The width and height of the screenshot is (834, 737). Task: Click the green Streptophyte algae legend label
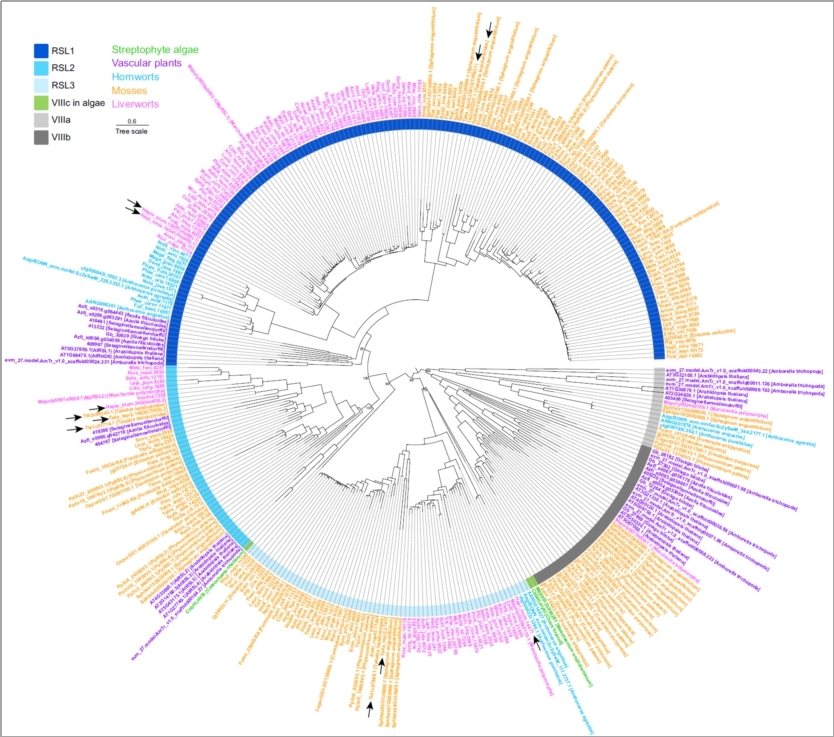[155, 49]
